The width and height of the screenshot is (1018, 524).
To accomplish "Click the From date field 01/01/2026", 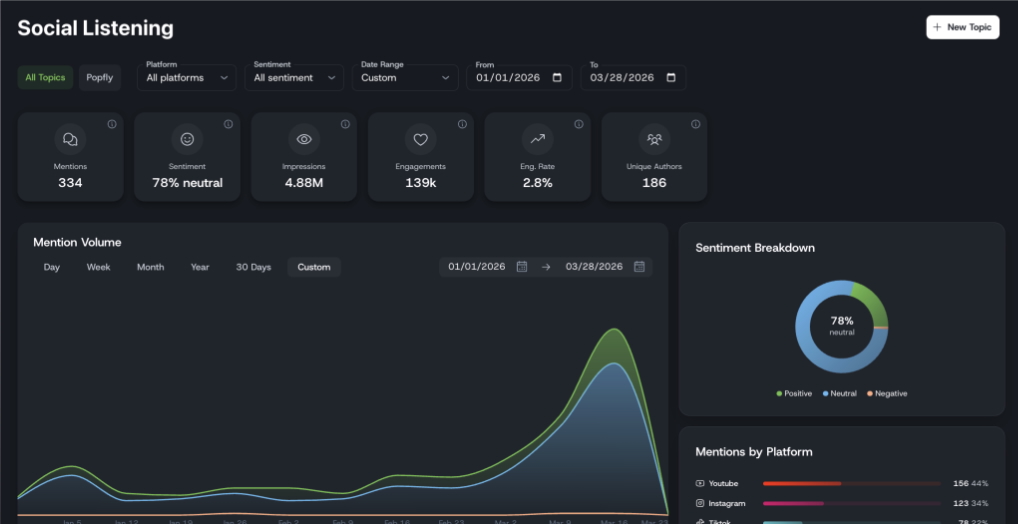I will coord(519,77).
